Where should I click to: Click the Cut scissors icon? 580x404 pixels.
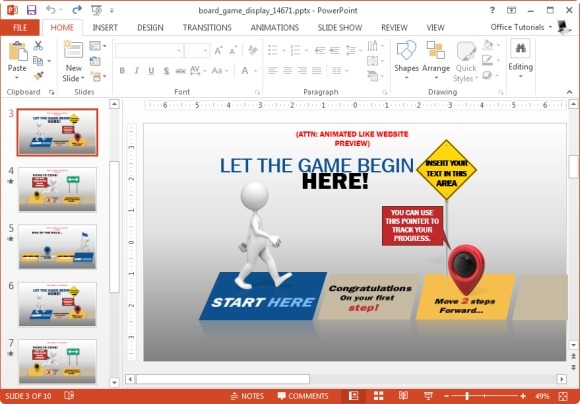(x=38, y=46)
